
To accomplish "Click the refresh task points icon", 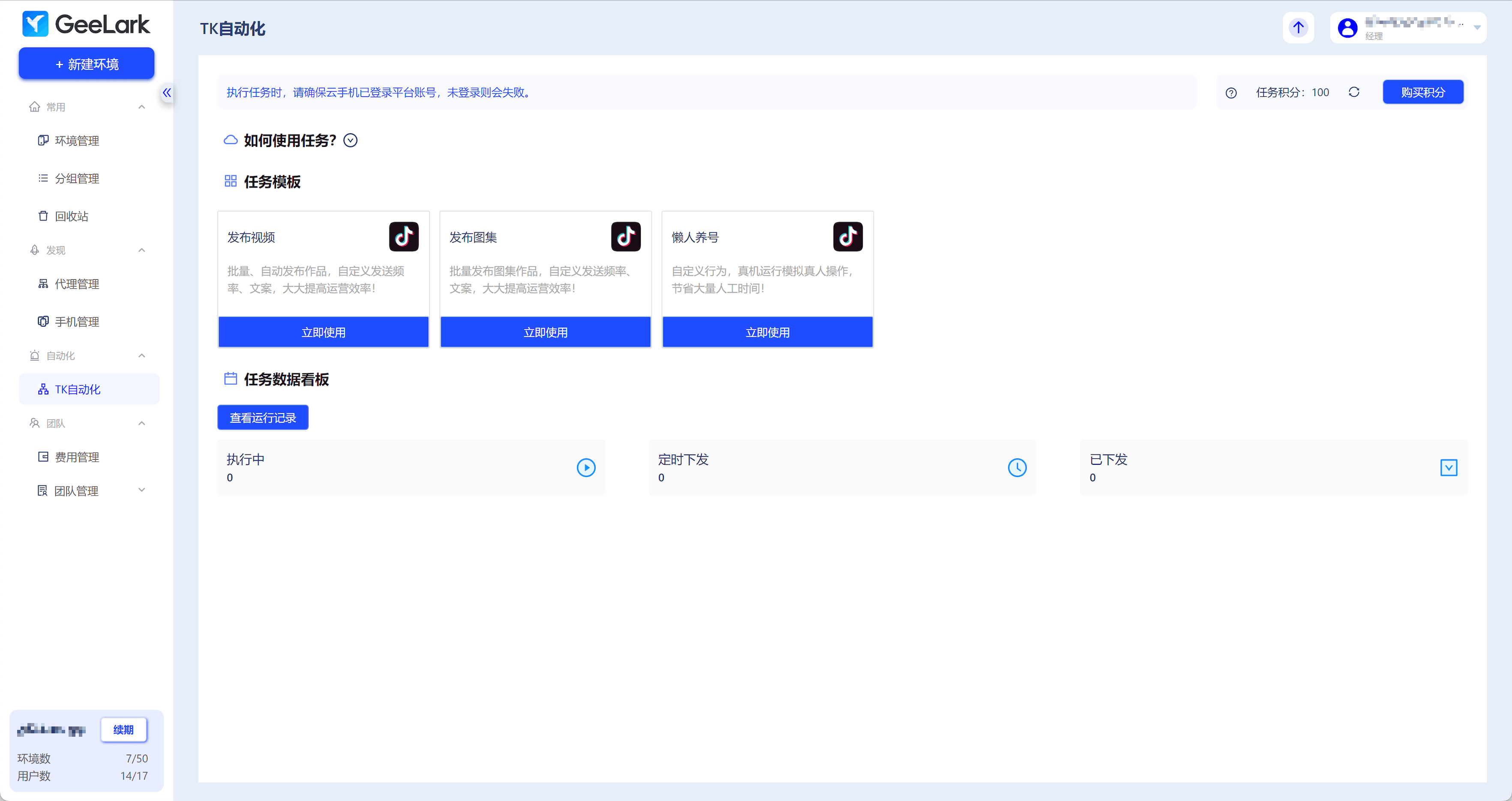I will click(1353, 92).
